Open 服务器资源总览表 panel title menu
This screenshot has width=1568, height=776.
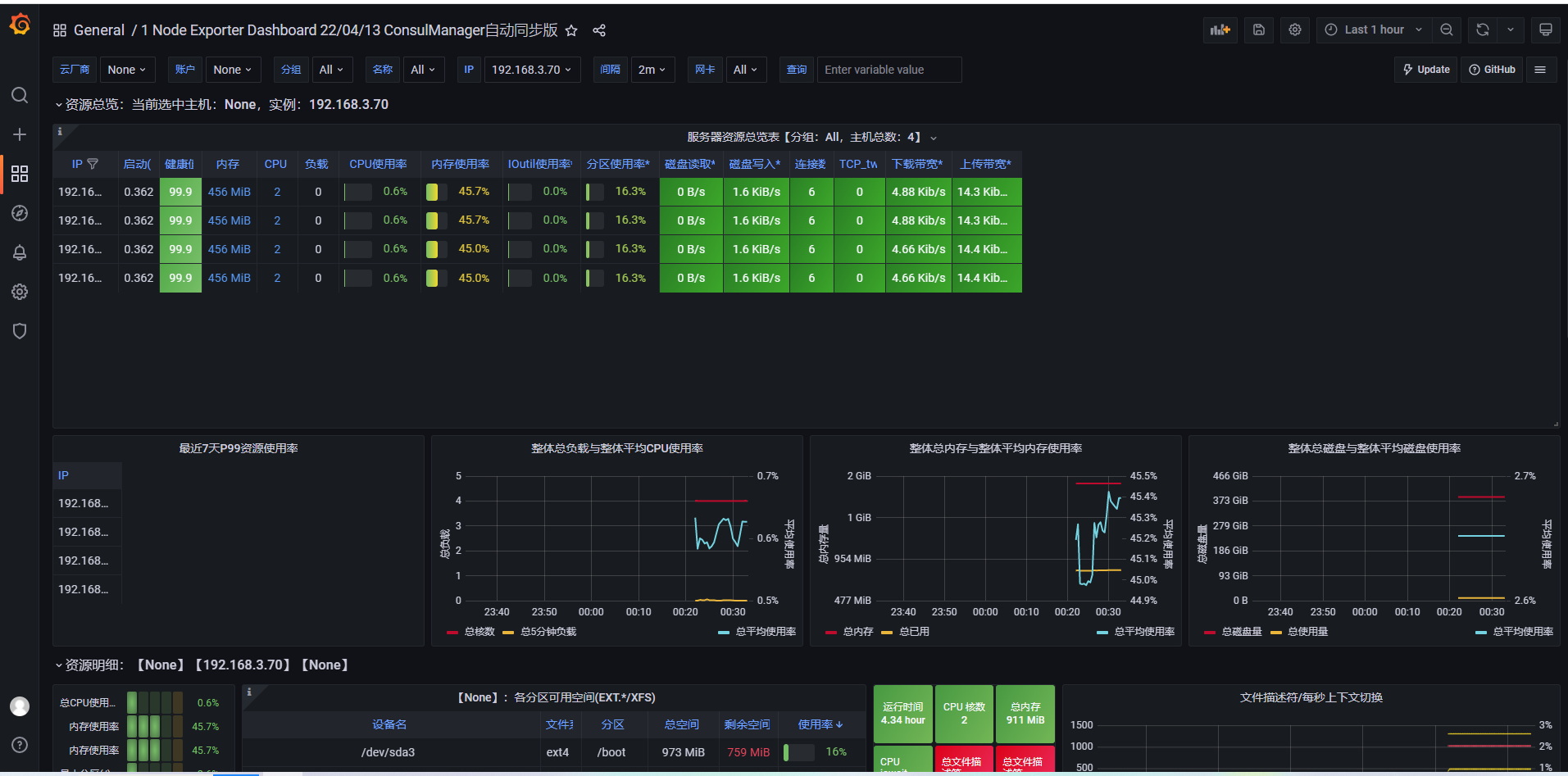811,137
